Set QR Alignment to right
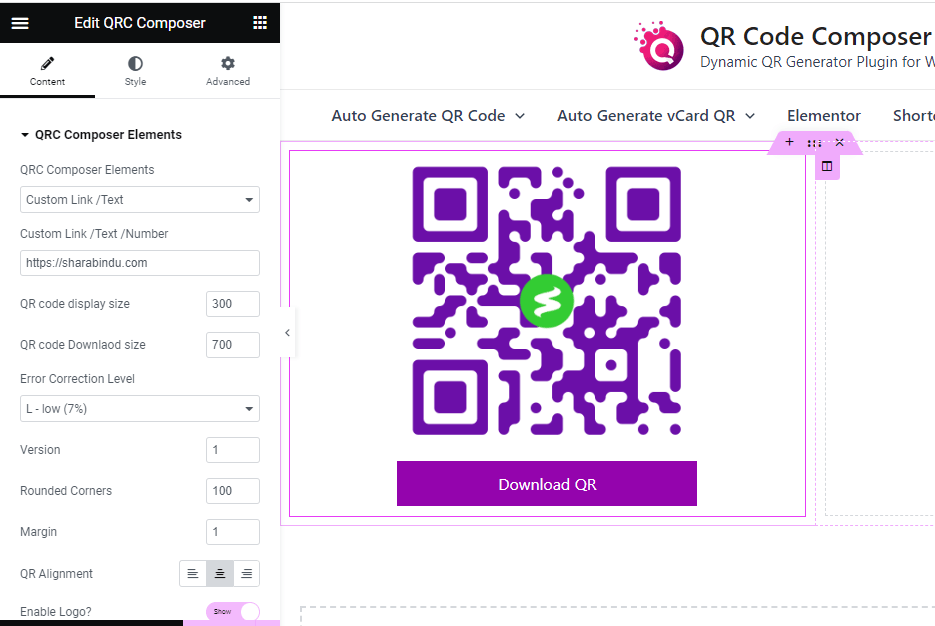Viewport: 935px width, 626px height. tap(246, 573)
